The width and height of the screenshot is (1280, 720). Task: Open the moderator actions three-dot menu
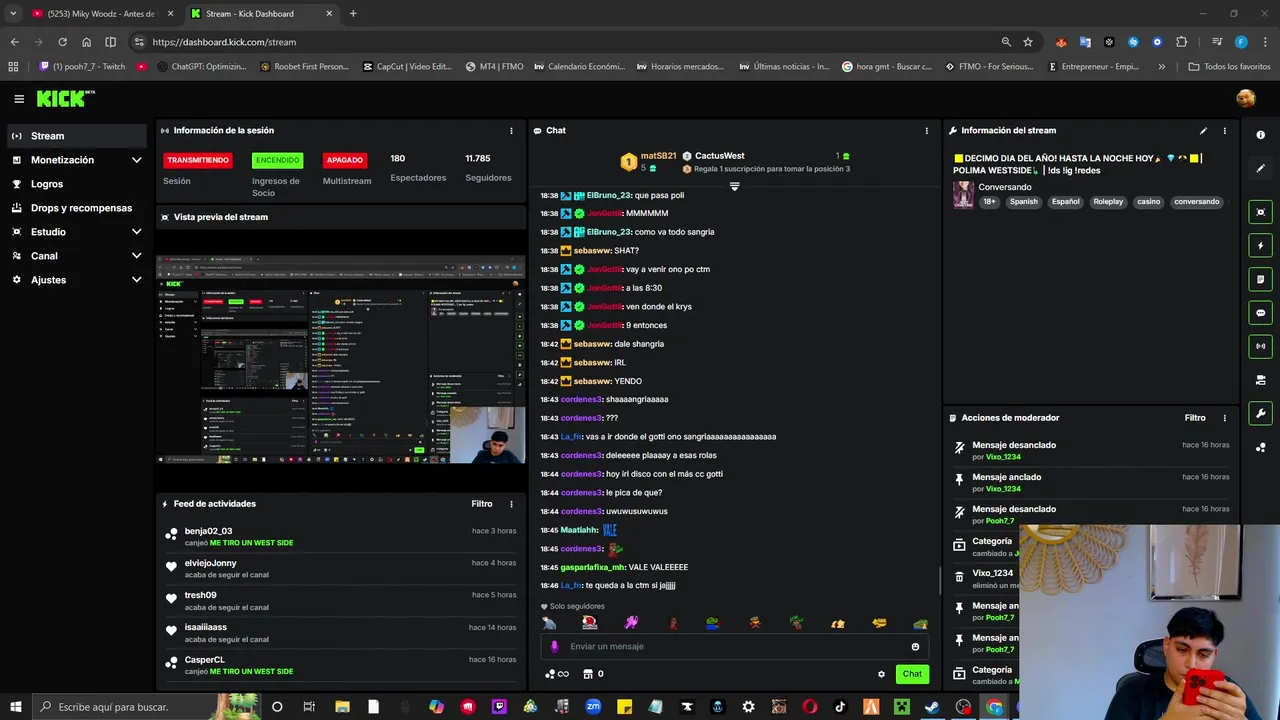click(1224, 418)
